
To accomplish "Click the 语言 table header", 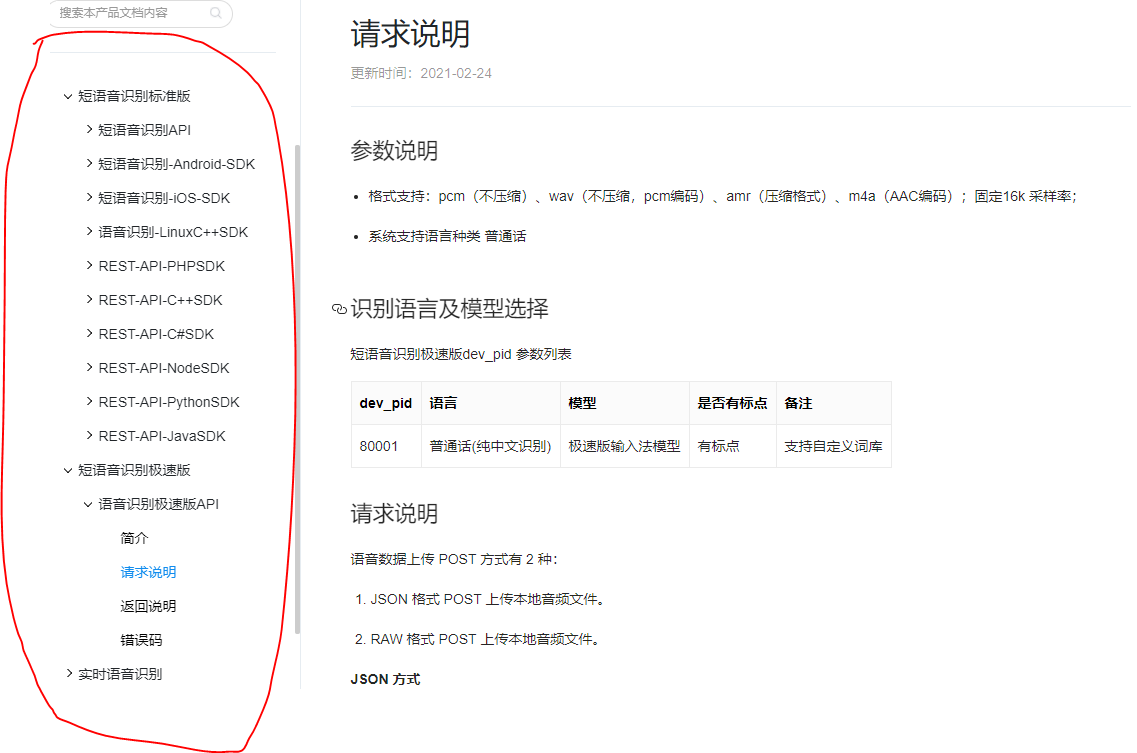I will tap(490, 403).
